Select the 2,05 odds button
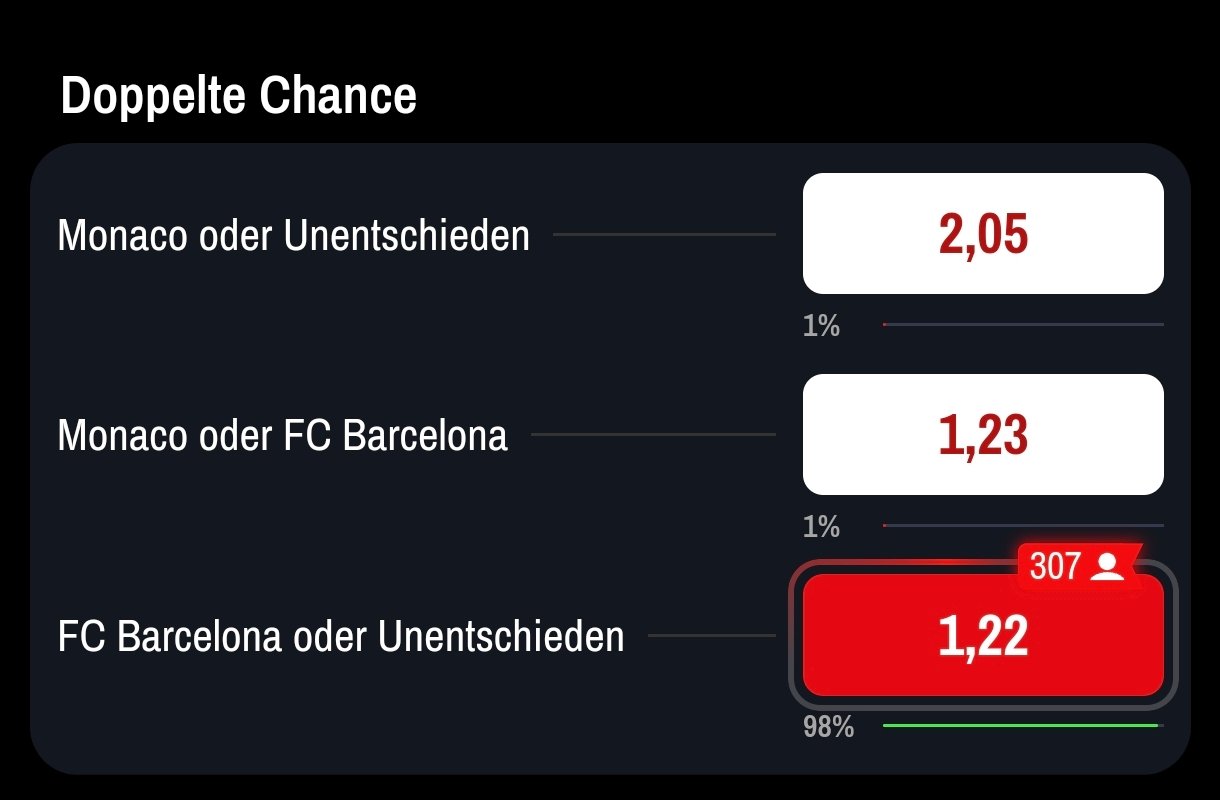Screen dimensions: 1220x800 click(983, 234)
